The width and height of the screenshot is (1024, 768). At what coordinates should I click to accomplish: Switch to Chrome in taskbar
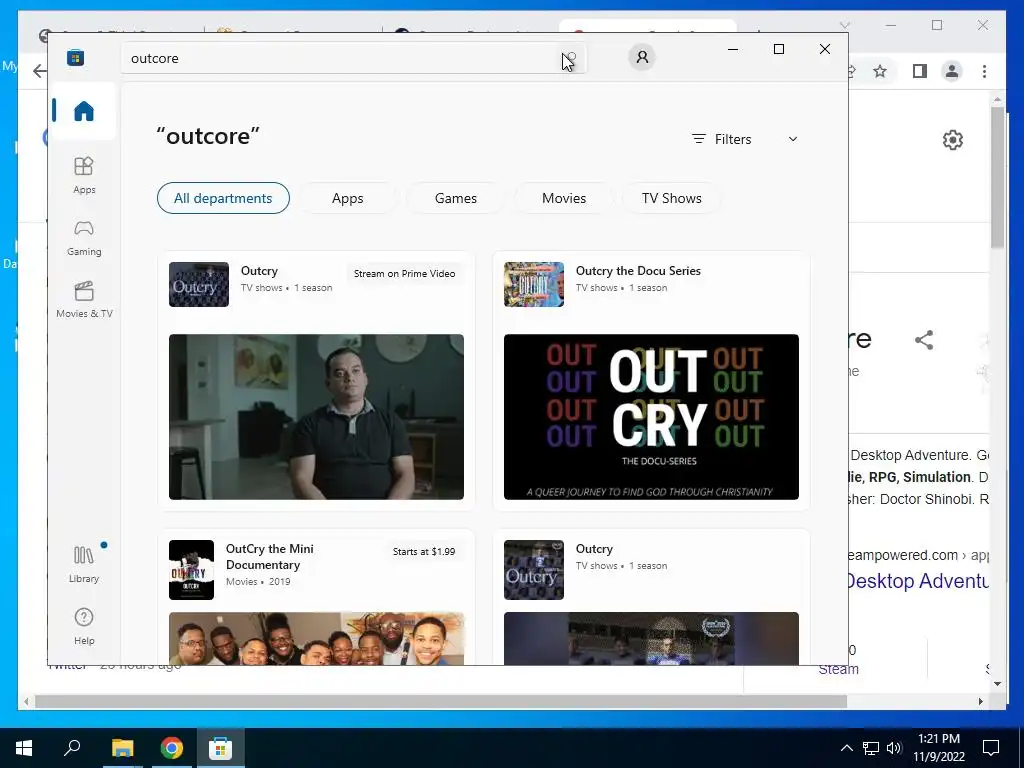(172, 748)
